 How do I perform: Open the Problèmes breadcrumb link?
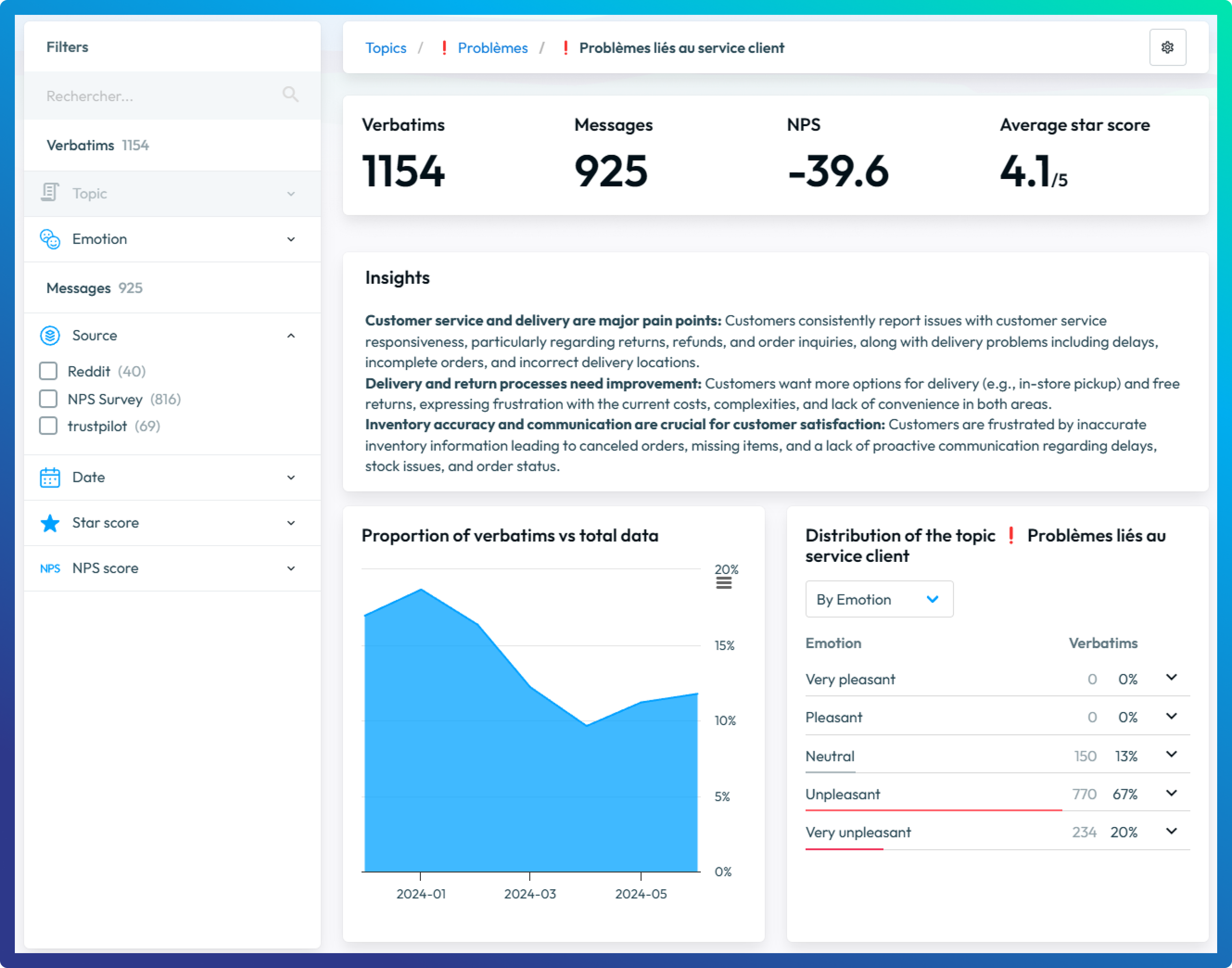click(x=492, y=48)
